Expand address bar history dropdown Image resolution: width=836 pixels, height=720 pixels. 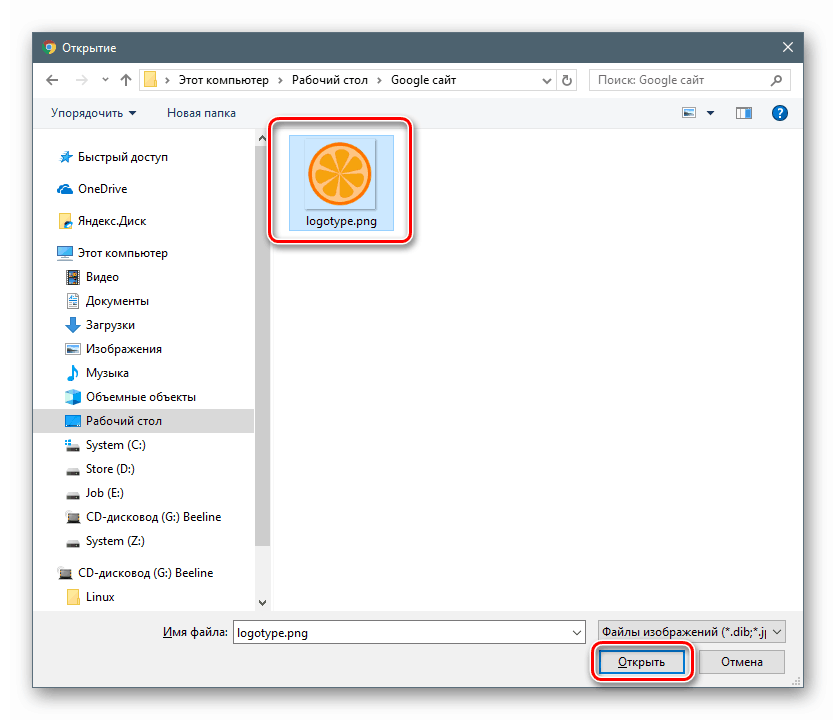(546, 81)
